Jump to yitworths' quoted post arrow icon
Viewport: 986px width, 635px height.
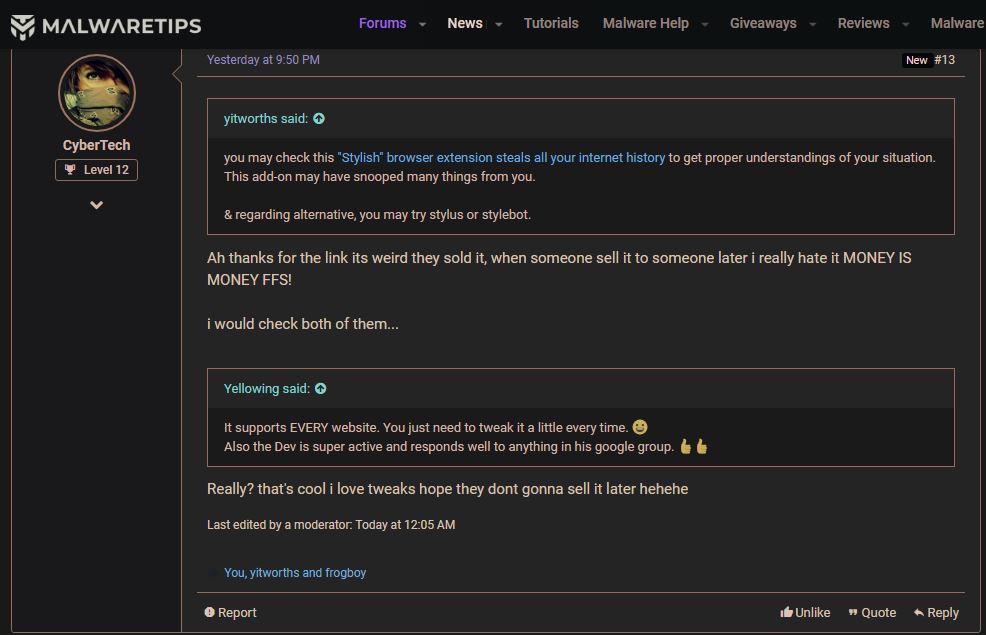(319, 118)
